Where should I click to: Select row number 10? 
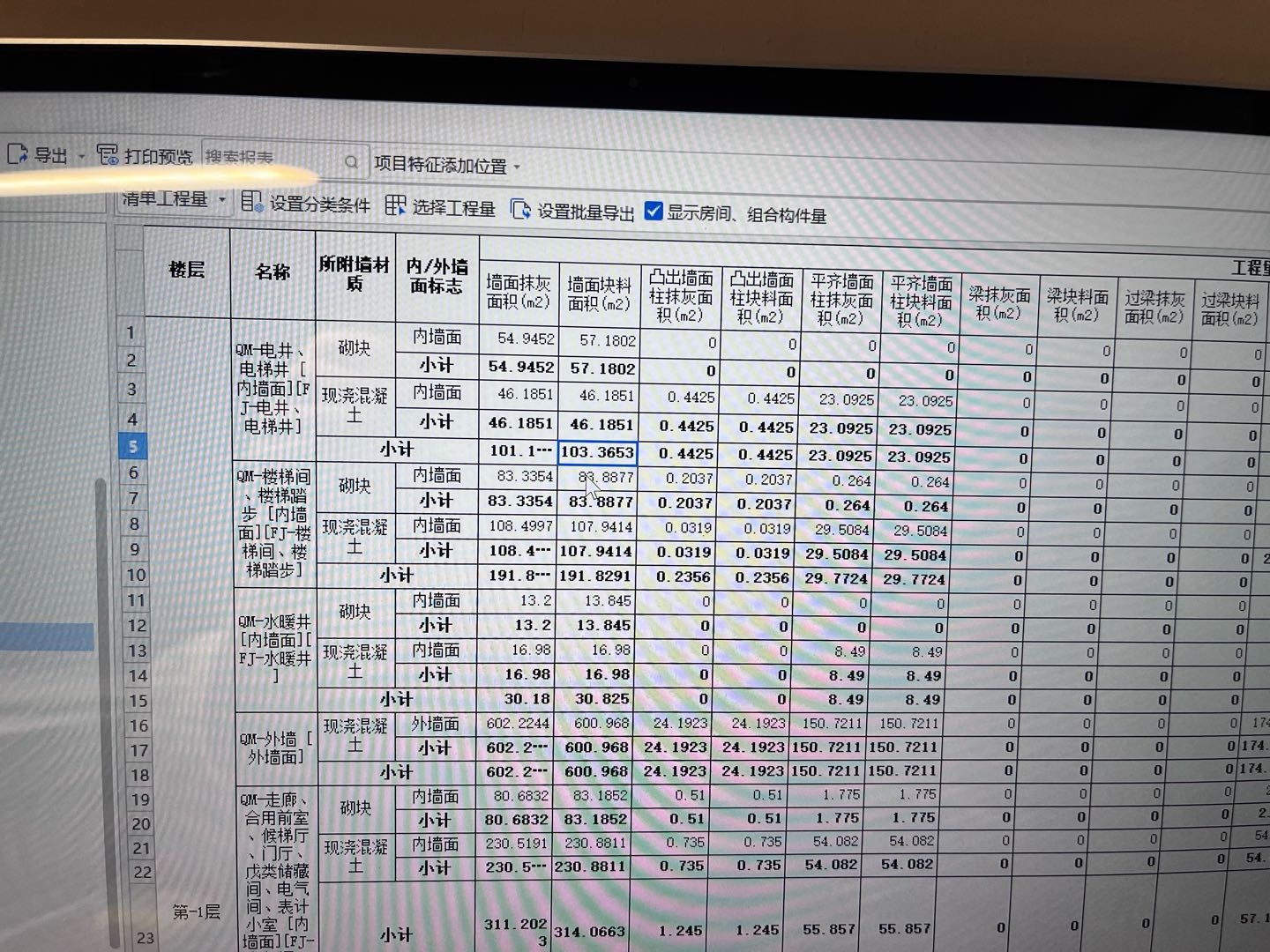click(136, 575)
